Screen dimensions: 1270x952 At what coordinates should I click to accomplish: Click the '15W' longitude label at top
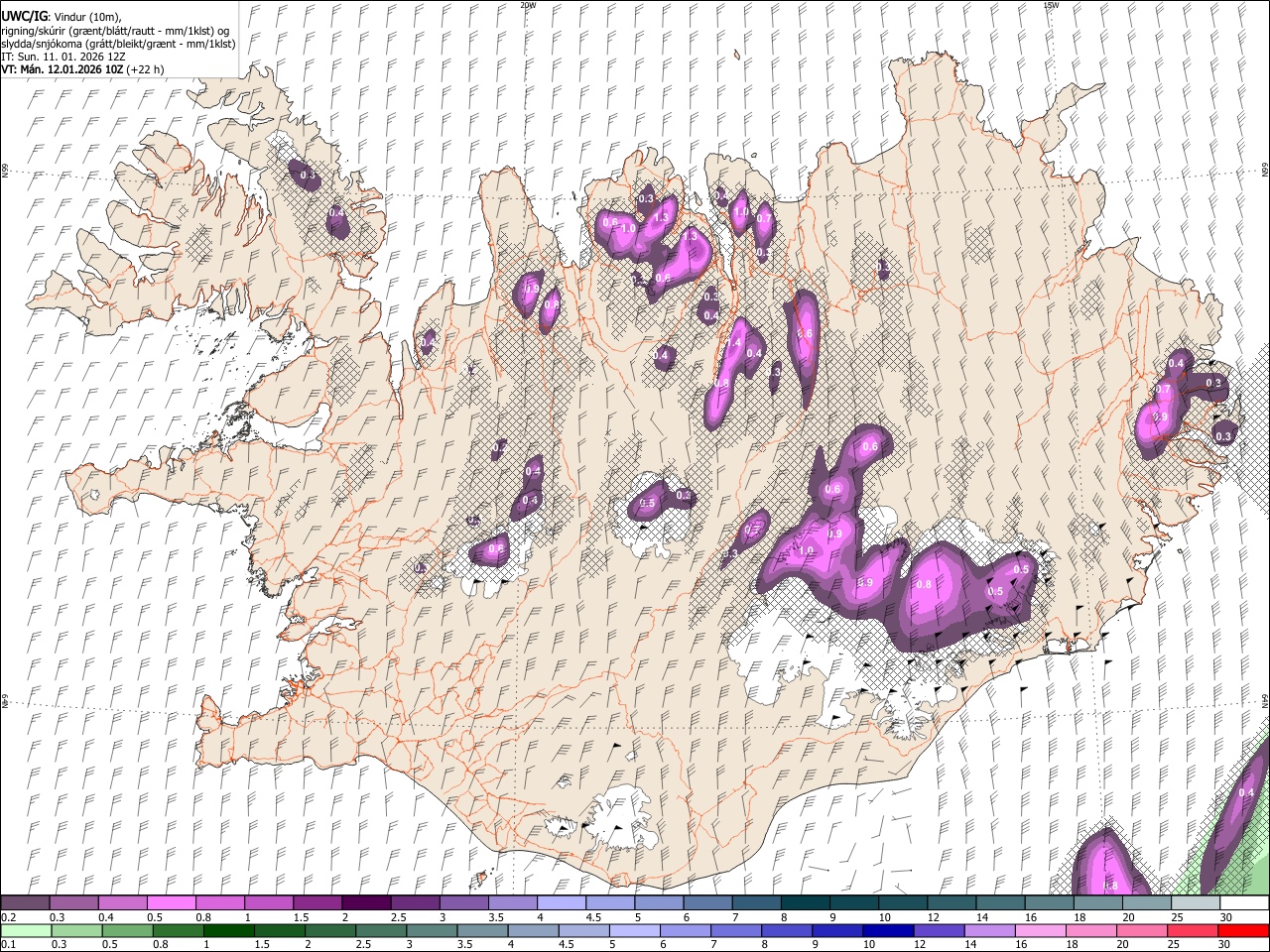click(x=1051, y=5)
